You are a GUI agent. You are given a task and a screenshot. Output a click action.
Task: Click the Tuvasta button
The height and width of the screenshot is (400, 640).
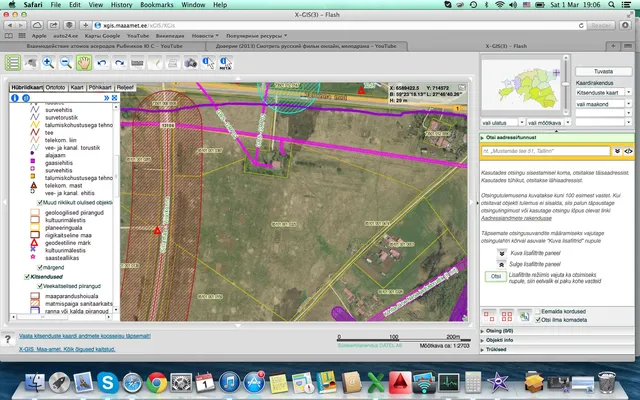(x=603, y=71)
